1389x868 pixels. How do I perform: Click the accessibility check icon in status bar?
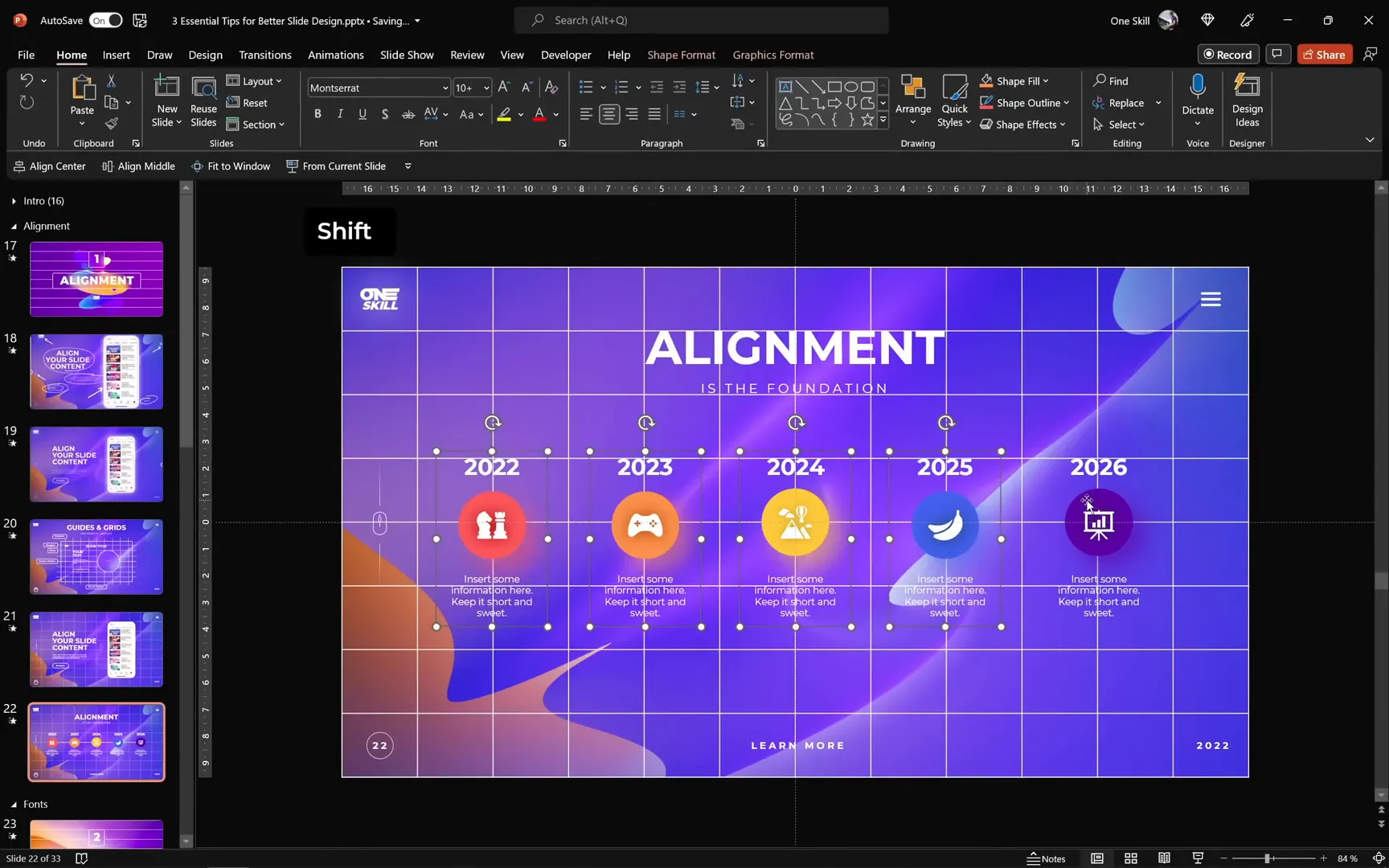point(81,858)
